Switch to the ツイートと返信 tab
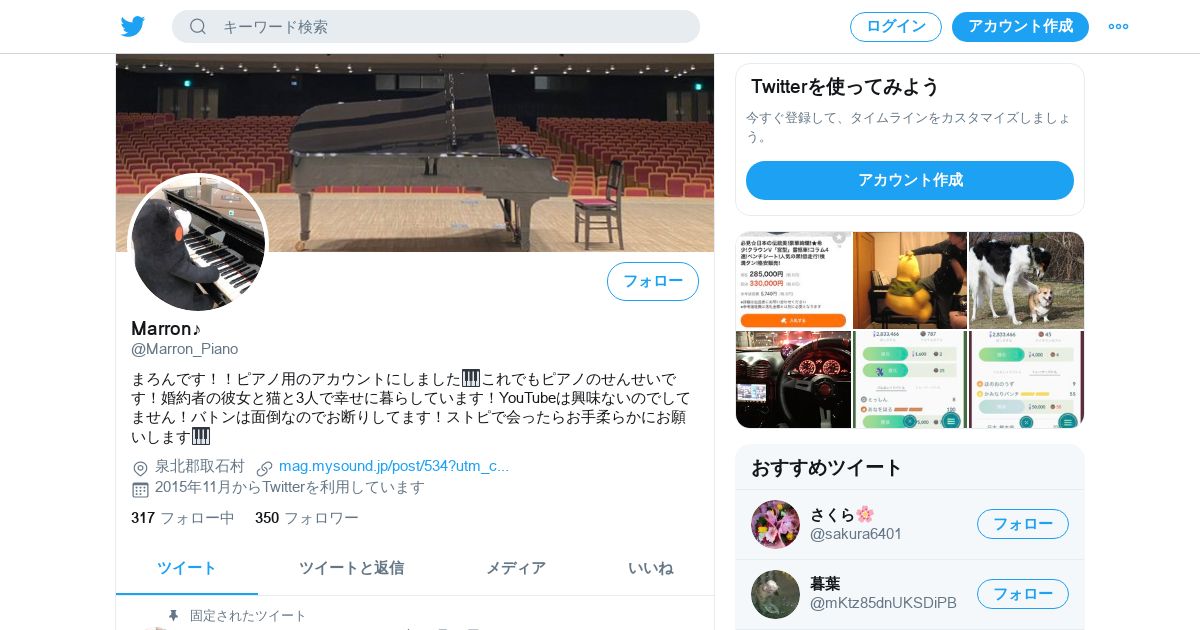Screen dimensions: 1200x630 351,568
